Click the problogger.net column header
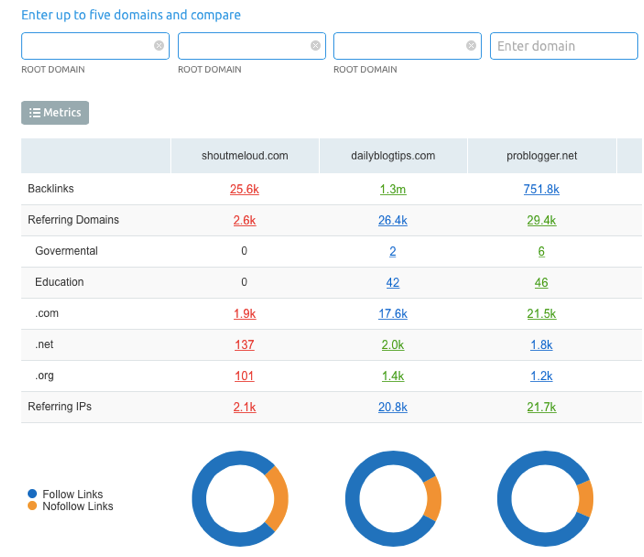 542,156
